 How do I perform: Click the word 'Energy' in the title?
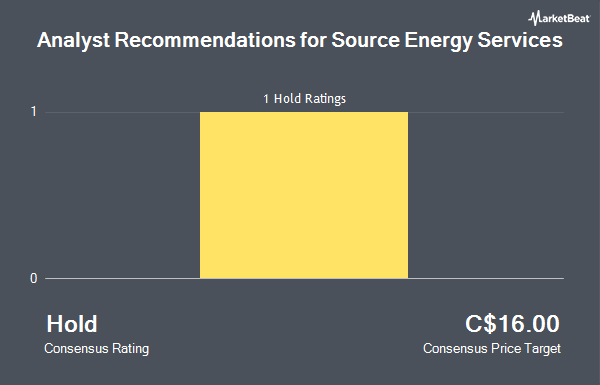(439, 41)
